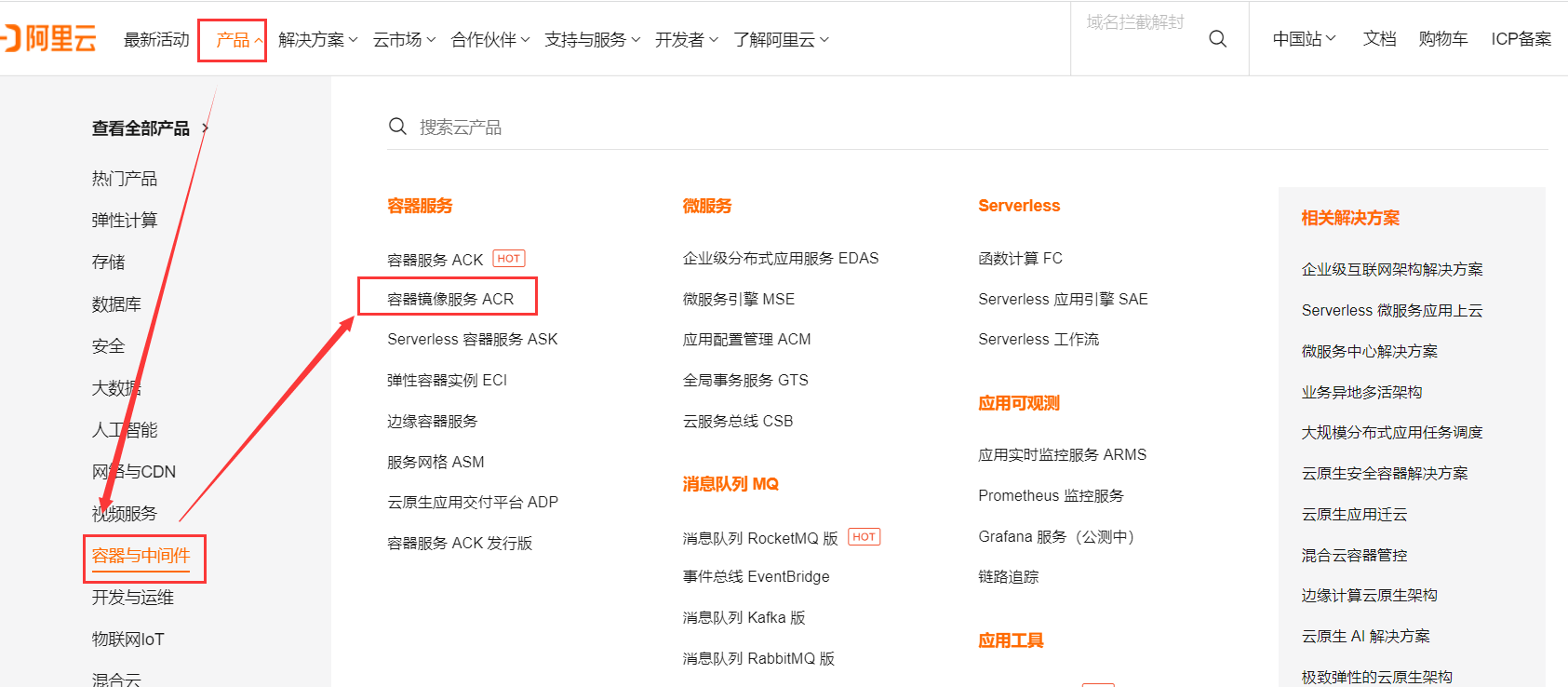
Task: Click the magnifier icon beside 搜索云产品
Action: tap(397, 127)
